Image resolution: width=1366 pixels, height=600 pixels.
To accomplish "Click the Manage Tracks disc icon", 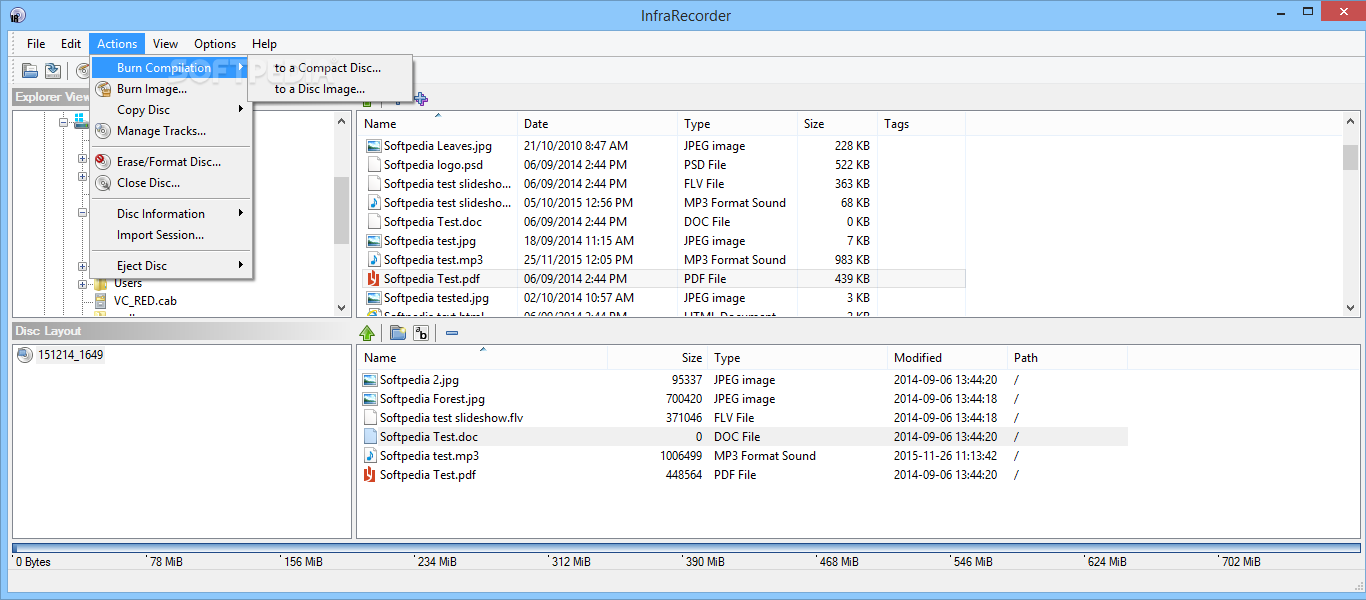I will [102, 131].
